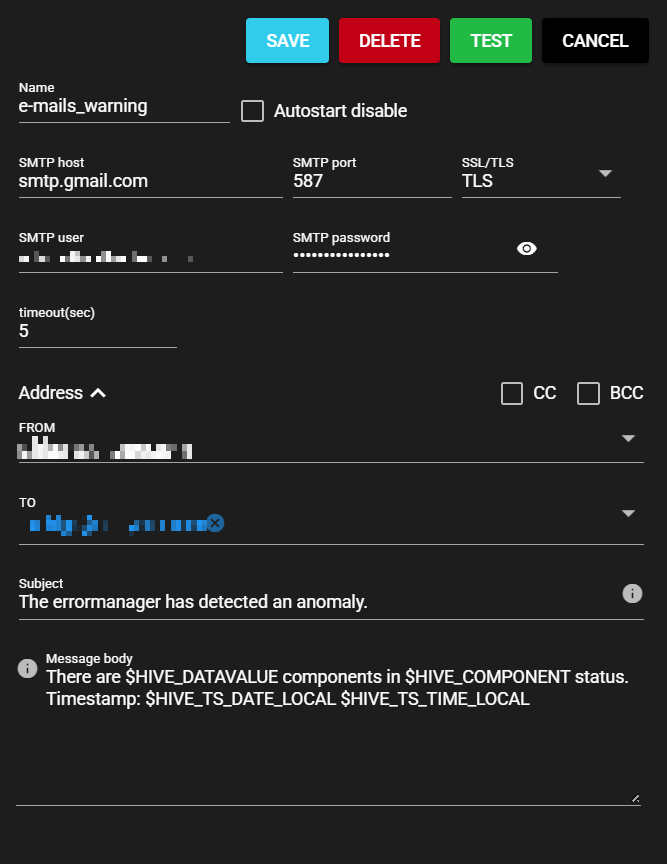Click the Name input field

(x=123, y=106)
